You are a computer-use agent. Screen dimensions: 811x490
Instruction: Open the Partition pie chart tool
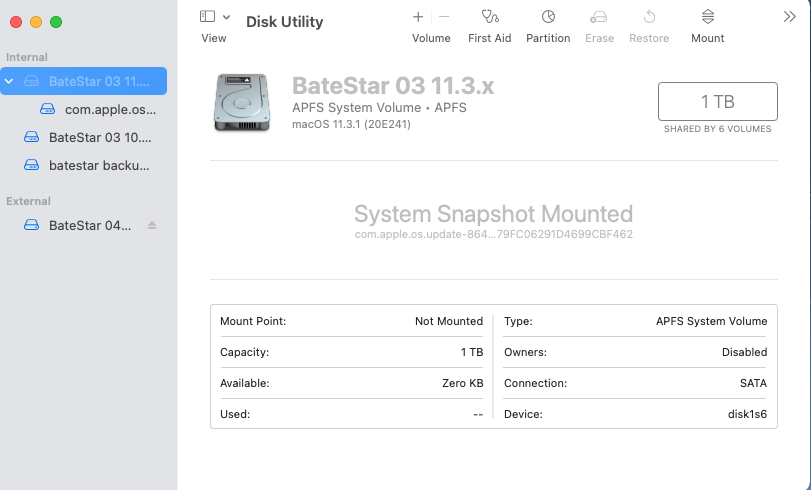pyautogui.click(x=548, y=17)
